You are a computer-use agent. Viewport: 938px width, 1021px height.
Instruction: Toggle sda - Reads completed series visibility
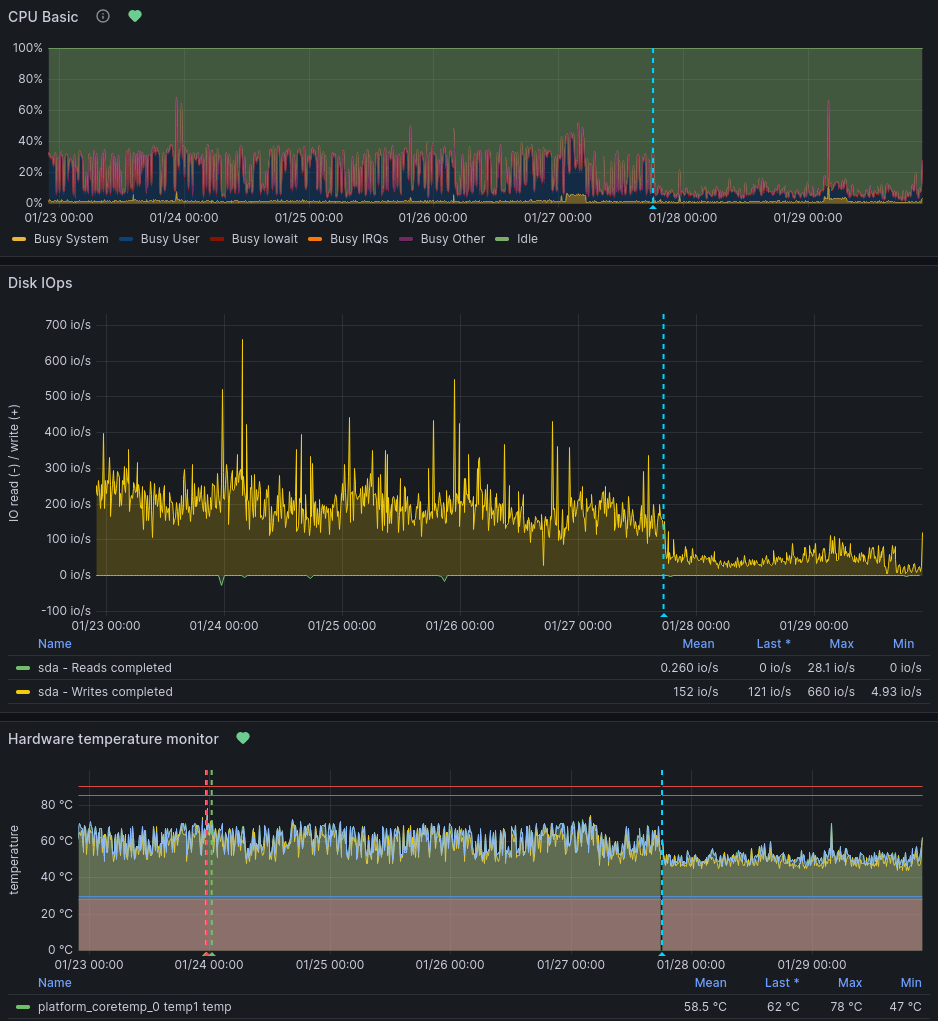[x=105, y=668]
